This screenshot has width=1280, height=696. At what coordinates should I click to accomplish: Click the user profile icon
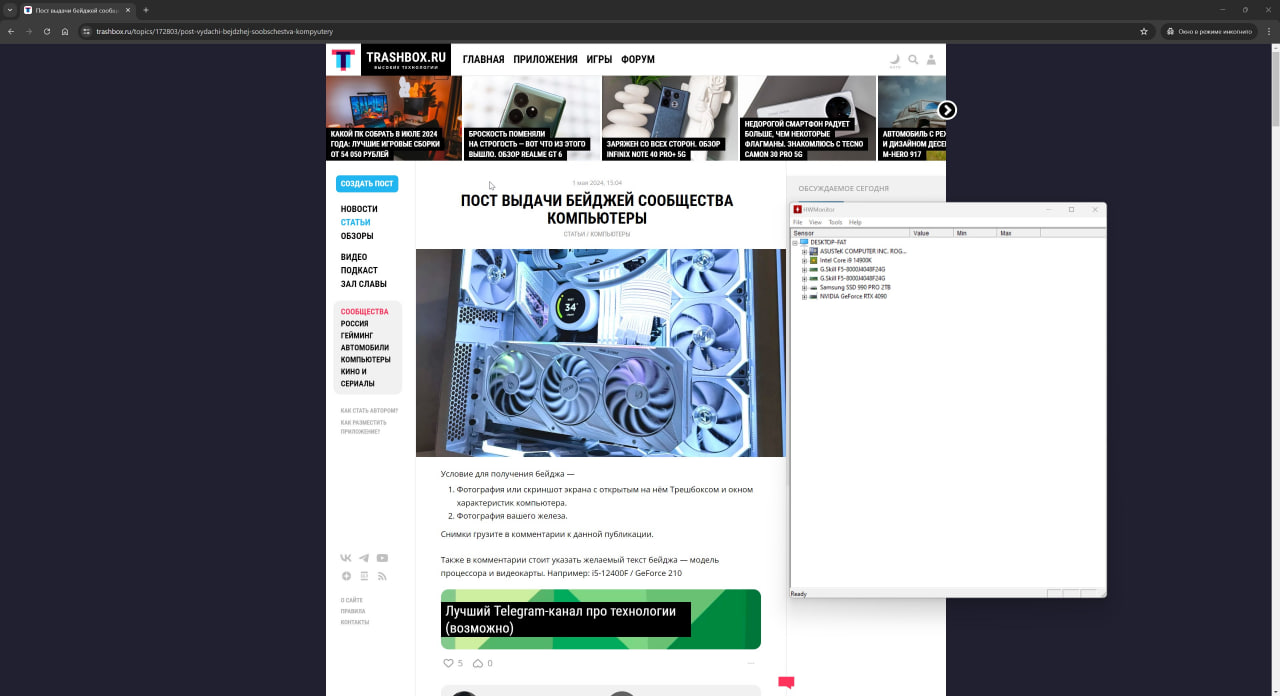click(x=931, y=60)
